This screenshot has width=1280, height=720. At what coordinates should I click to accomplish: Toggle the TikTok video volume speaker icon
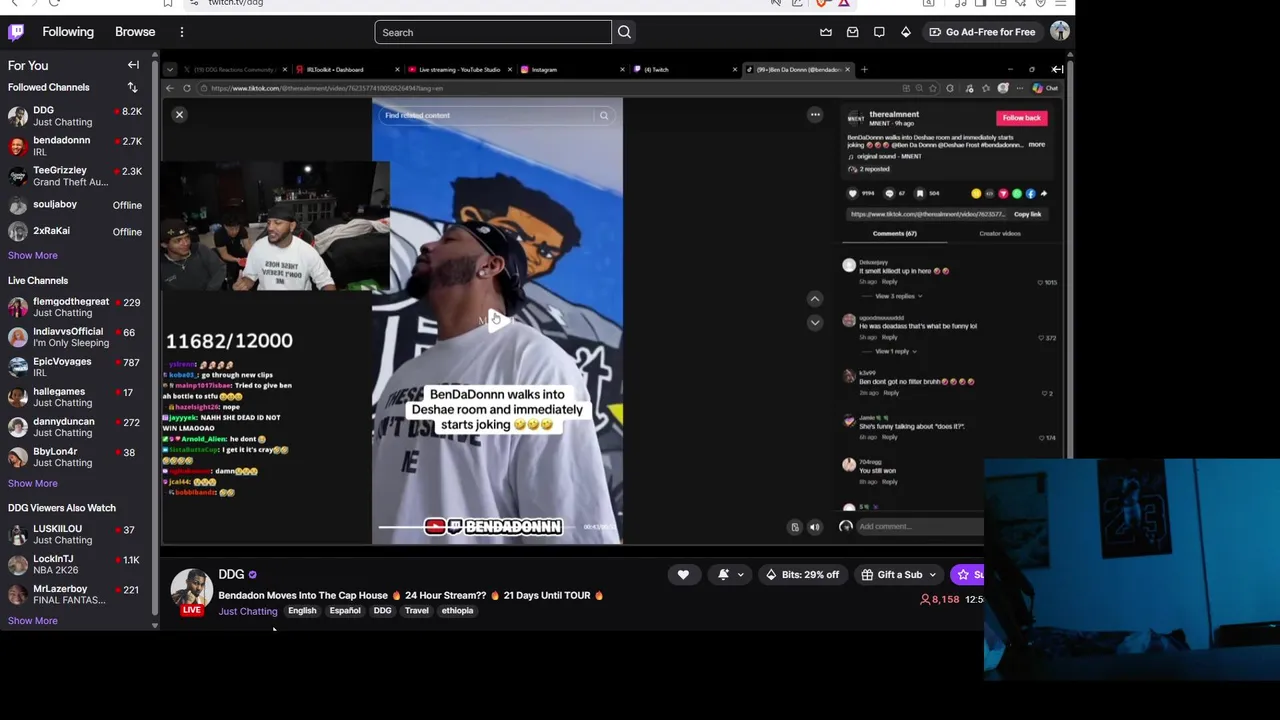pyautogui.click(x=815, y=527)
